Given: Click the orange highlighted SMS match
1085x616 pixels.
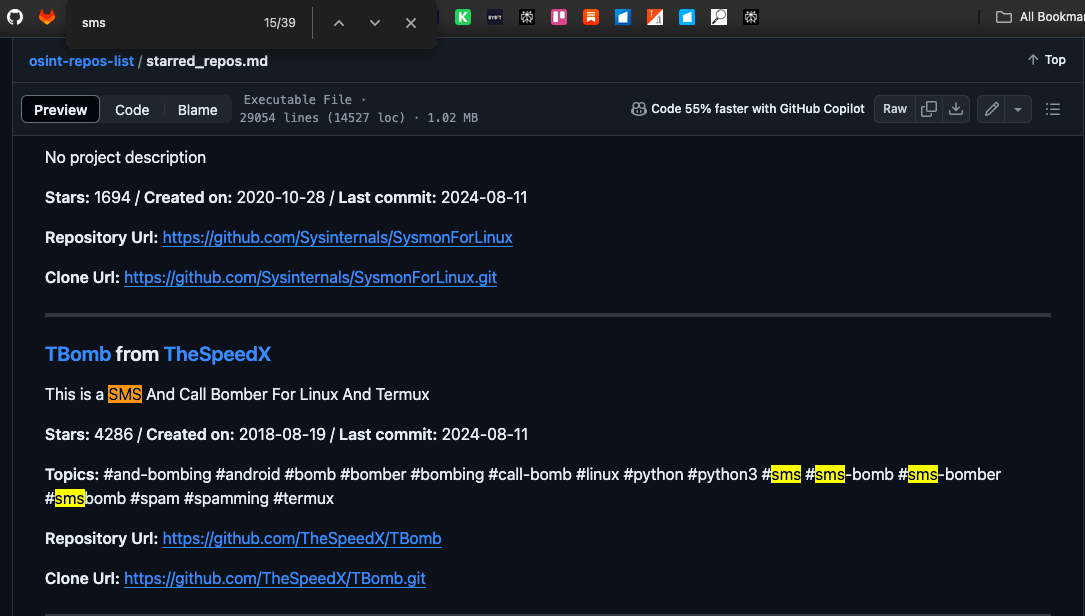Looking at the screenshot, I should click(x=125, y=395).
